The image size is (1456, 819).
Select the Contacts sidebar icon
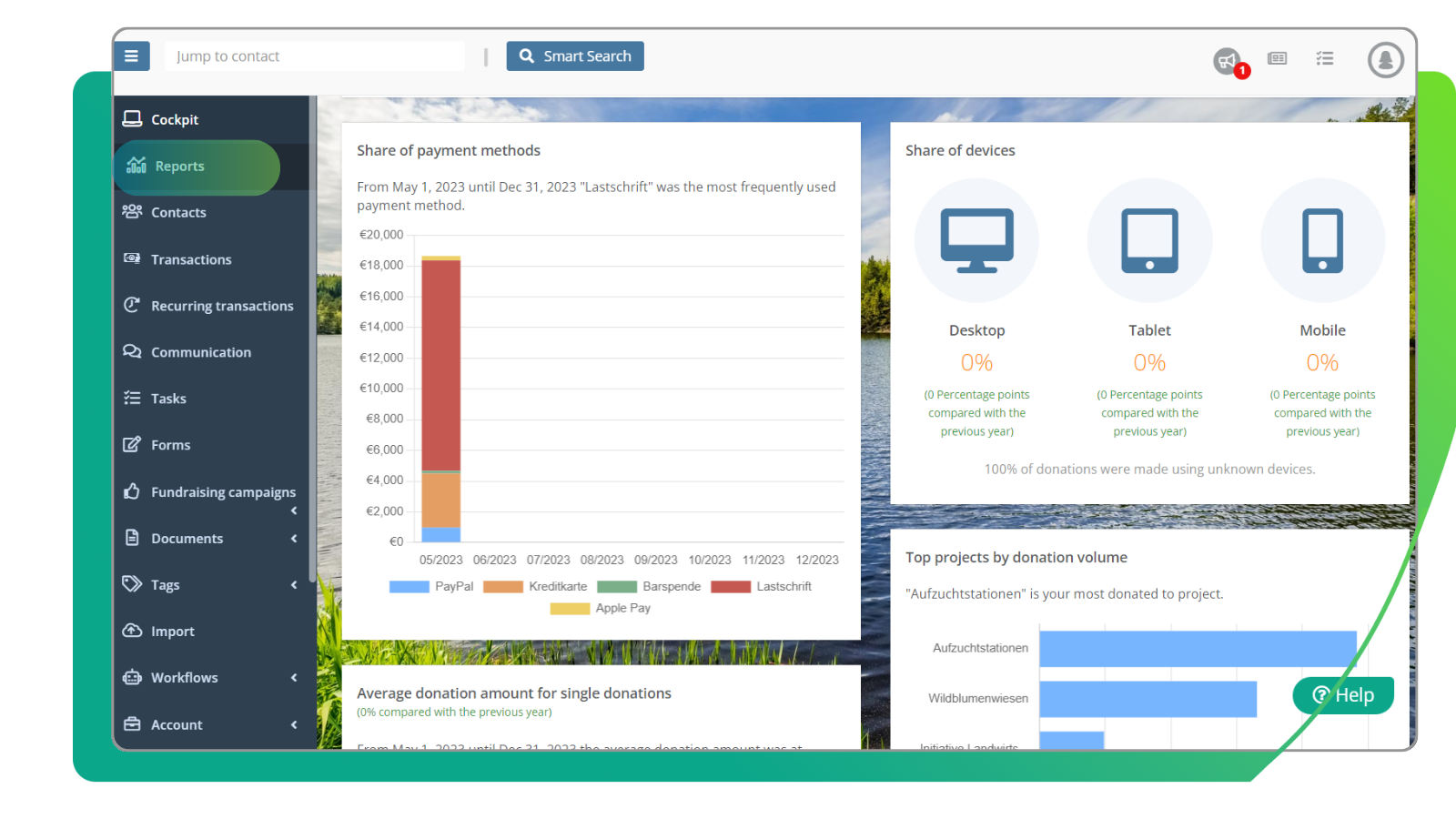(133, 212)
